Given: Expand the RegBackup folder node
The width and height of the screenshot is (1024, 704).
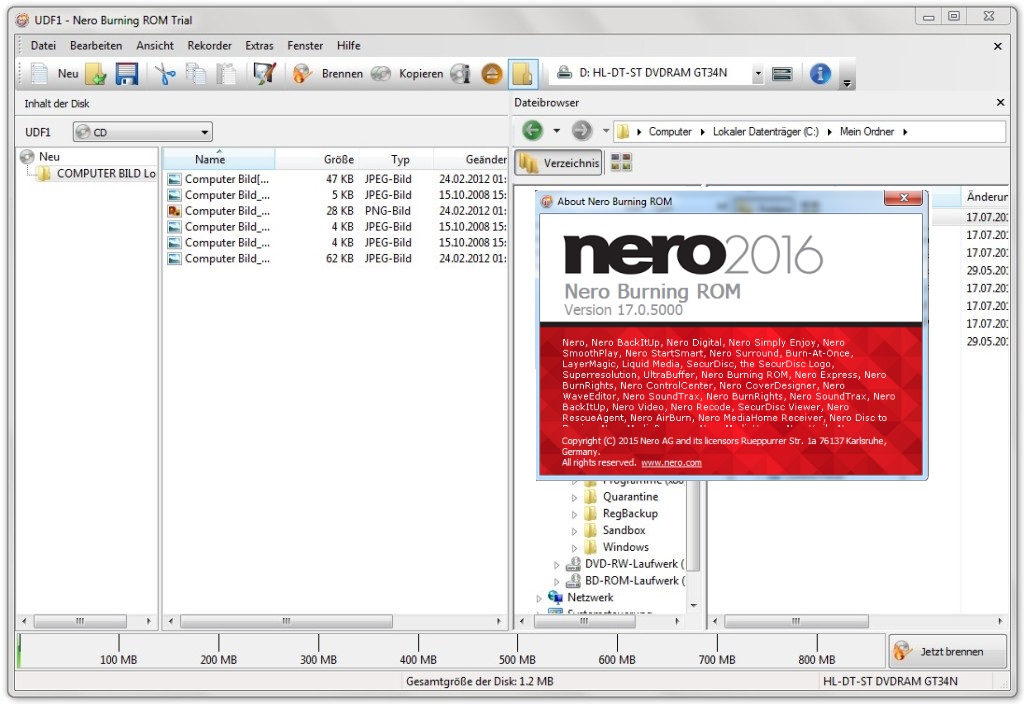Looking at the screenshot, I should click(574, 515).
